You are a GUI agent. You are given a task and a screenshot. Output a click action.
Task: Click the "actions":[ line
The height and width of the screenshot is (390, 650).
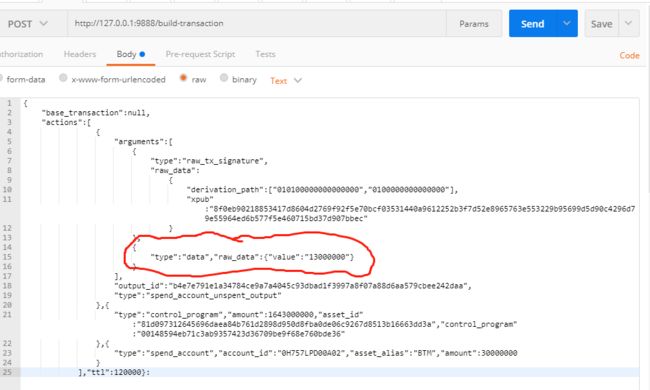tap(66, 122)
